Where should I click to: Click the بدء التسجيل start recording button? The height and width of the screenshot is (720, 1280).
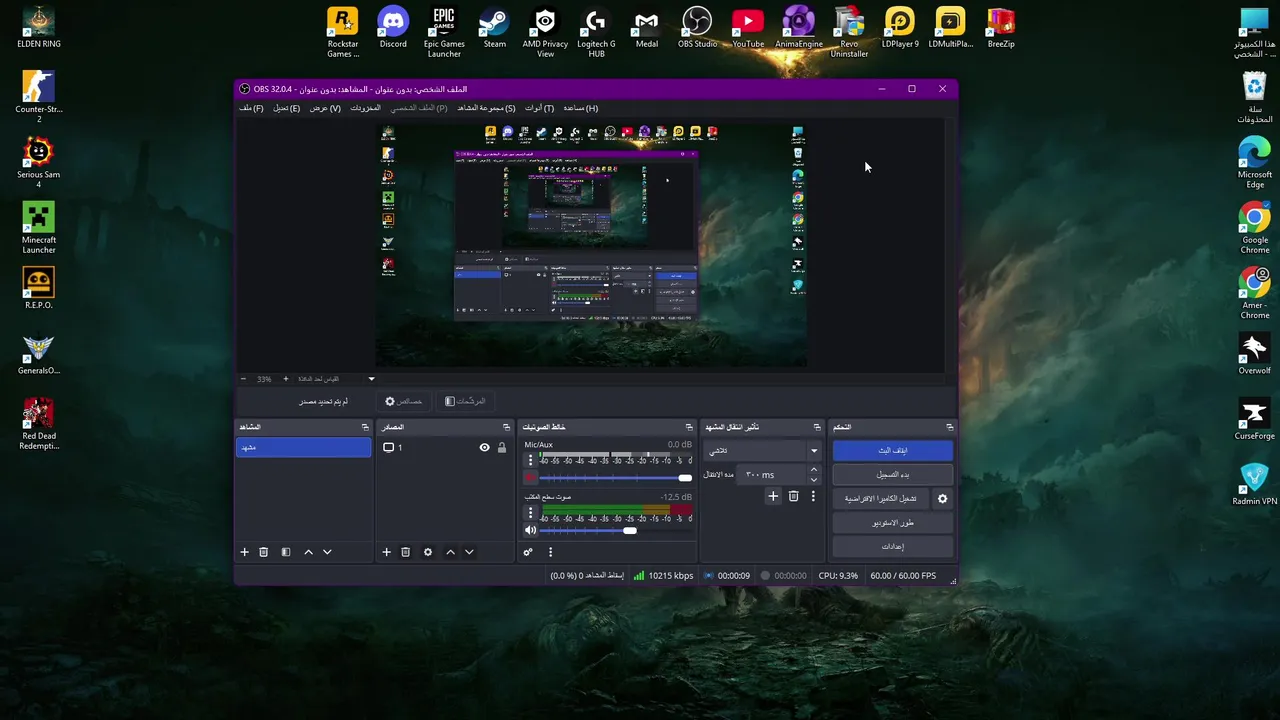coord(893,475)
